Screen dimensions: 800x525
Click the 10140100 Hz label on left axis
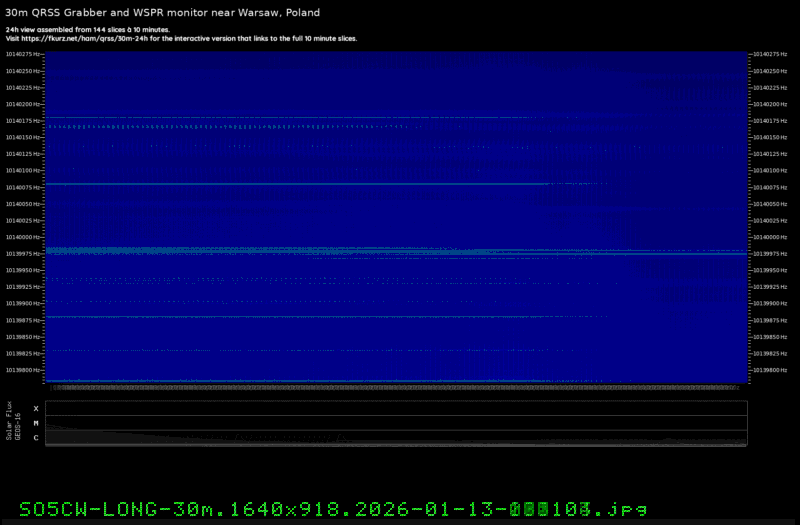(x=24, y=171)
